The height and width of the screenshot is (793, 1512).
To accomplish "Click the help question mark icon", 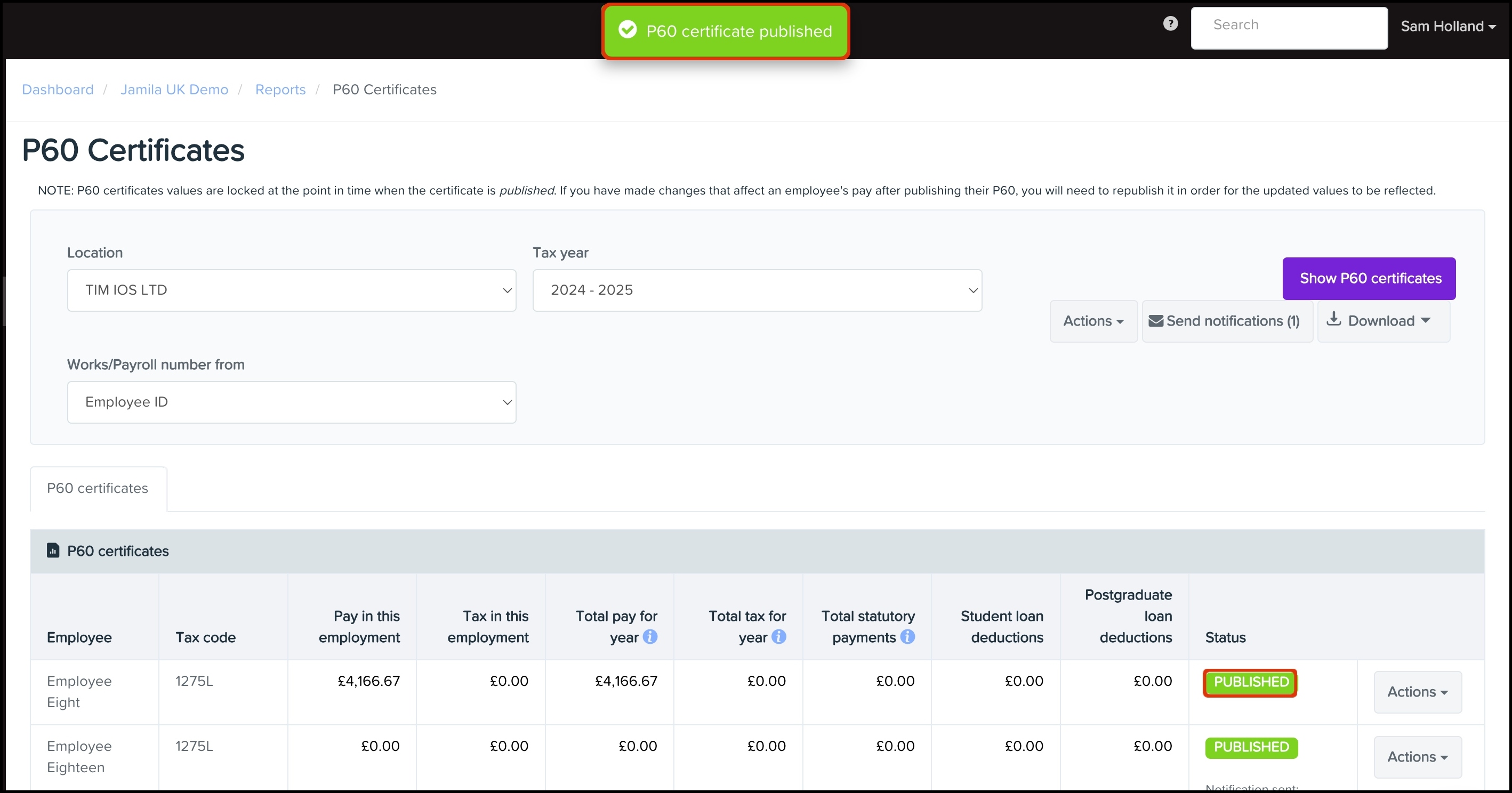I will coord(1170,23).
